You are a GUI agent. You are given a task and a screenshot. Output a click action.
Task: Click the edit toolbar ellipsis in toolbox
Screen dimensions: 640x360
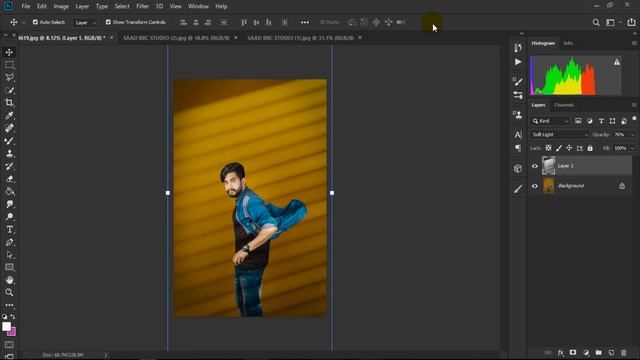[9, 305]
